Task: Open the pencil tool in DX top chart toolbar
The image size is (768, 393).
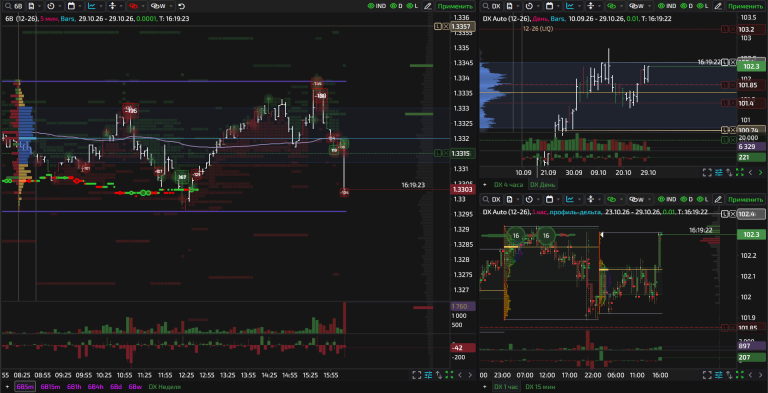Action: (718, 6)
